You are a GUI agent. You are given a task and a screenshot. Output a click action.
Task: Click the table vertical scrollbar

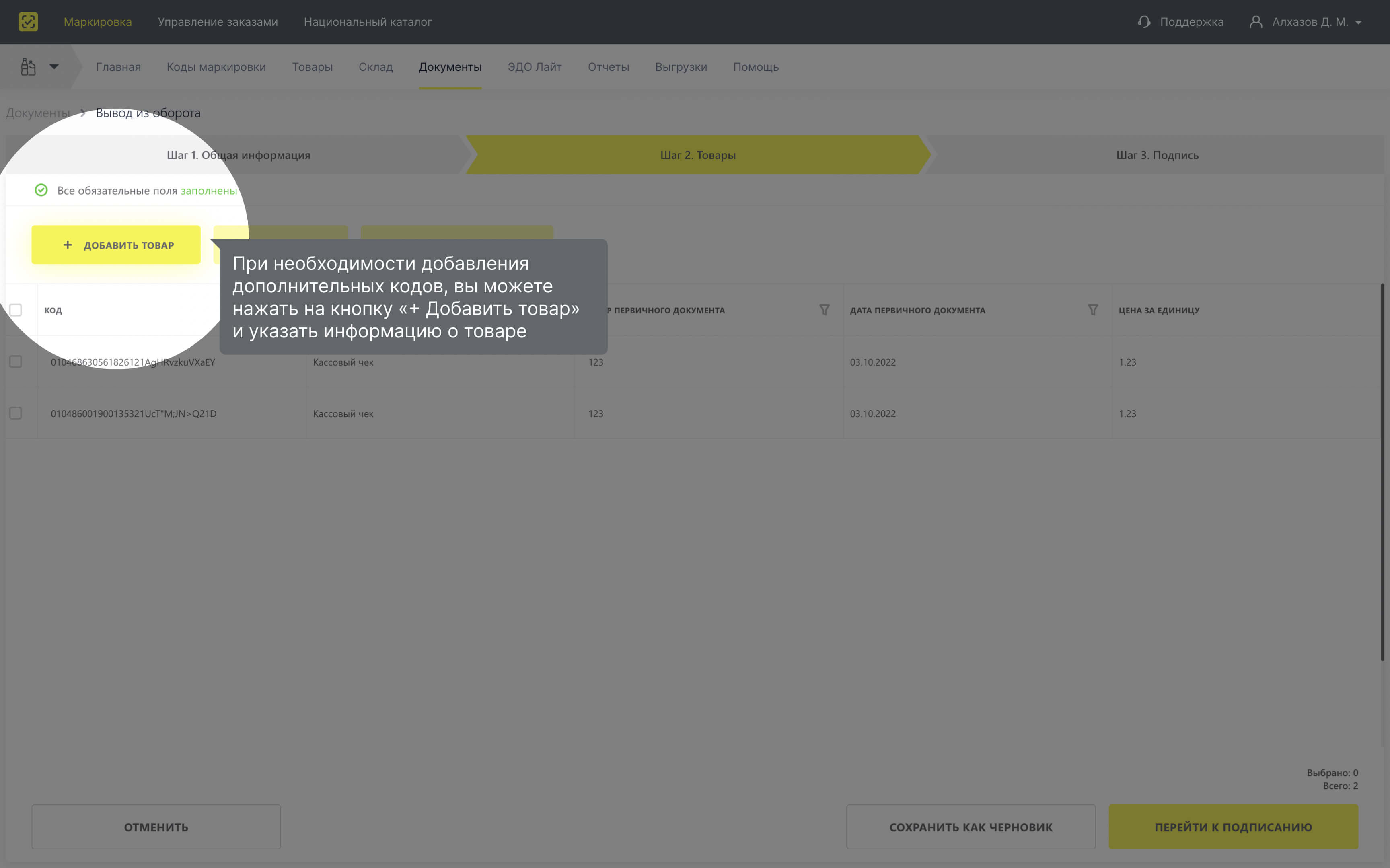pos(1382,472)
